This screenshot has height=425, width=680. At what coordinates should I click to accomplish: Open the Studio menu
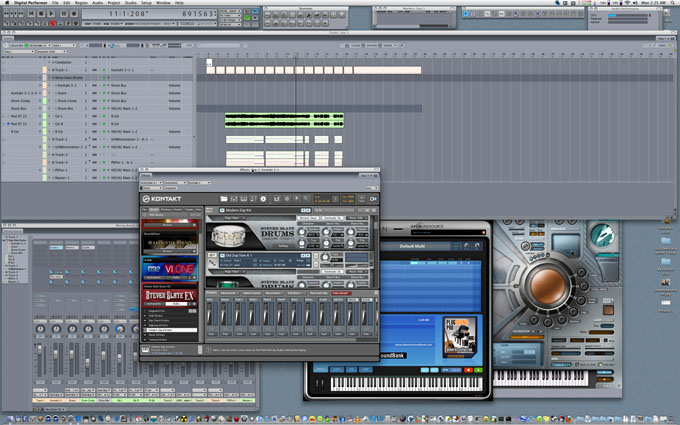[x=131, y=3]
